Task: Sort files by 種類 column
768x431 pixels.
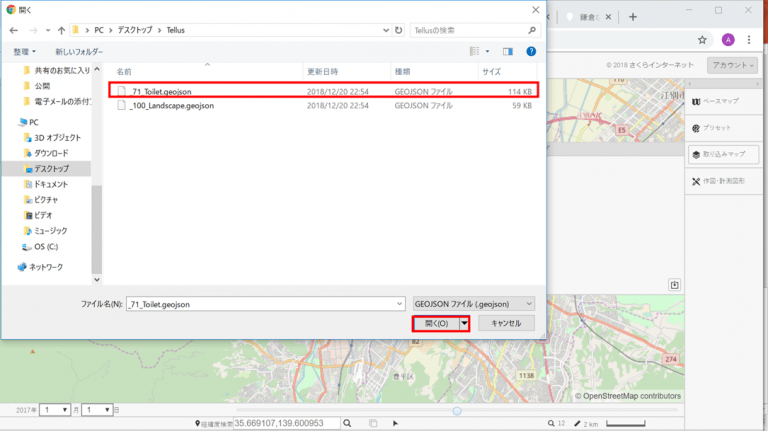Action: pos(402,72)
